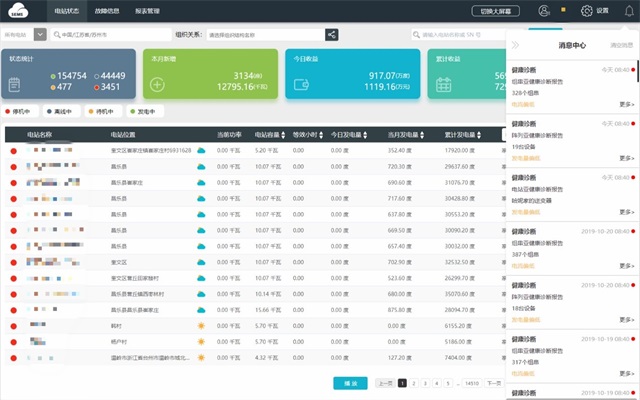This screenshot has width=640, height=400.
Task: Open the 报表管理 tab
Action: (x=149, y=11)
